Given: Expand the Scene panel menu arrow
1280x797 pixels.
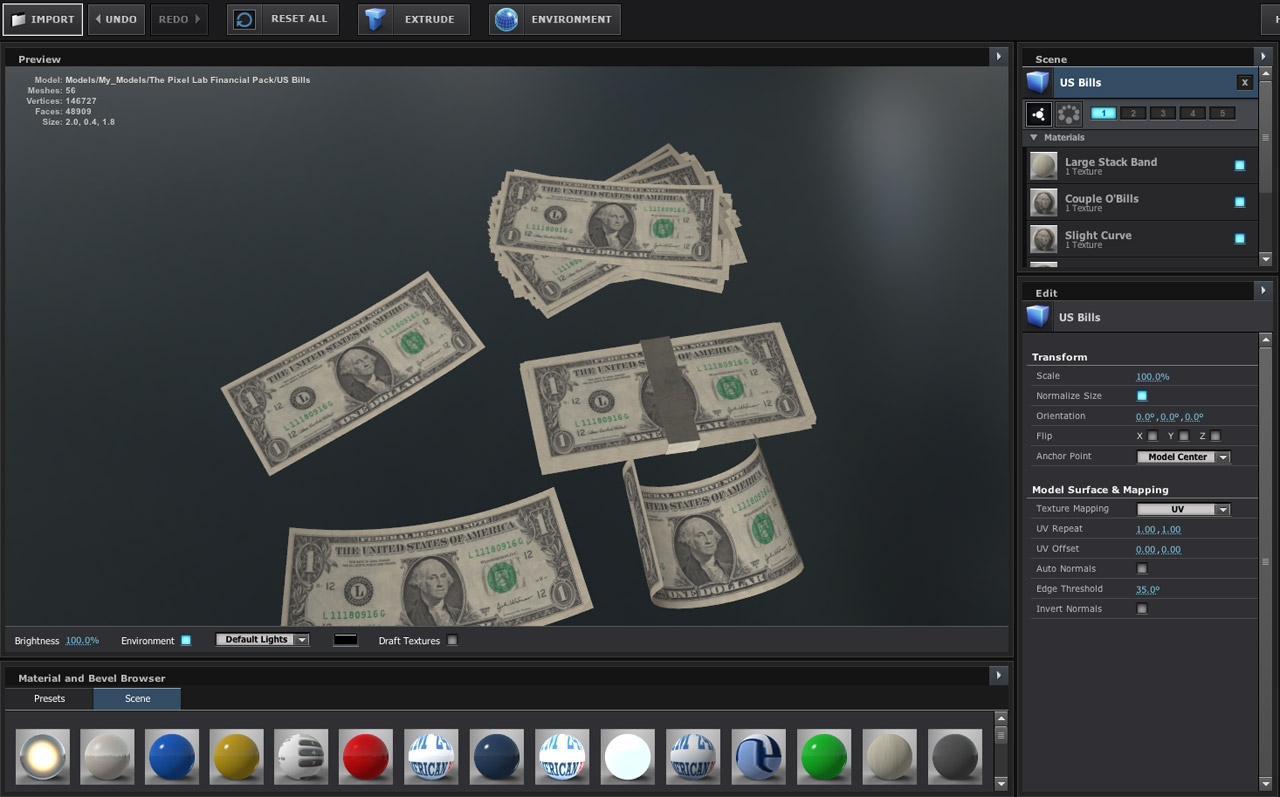Looking at the screenshot, I should click(1264, 57).
